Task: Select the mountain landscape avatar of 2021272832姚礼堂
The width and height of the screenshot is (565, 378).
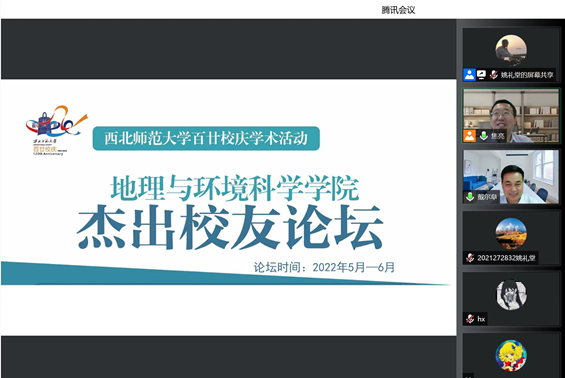Action: click(511, 234)
